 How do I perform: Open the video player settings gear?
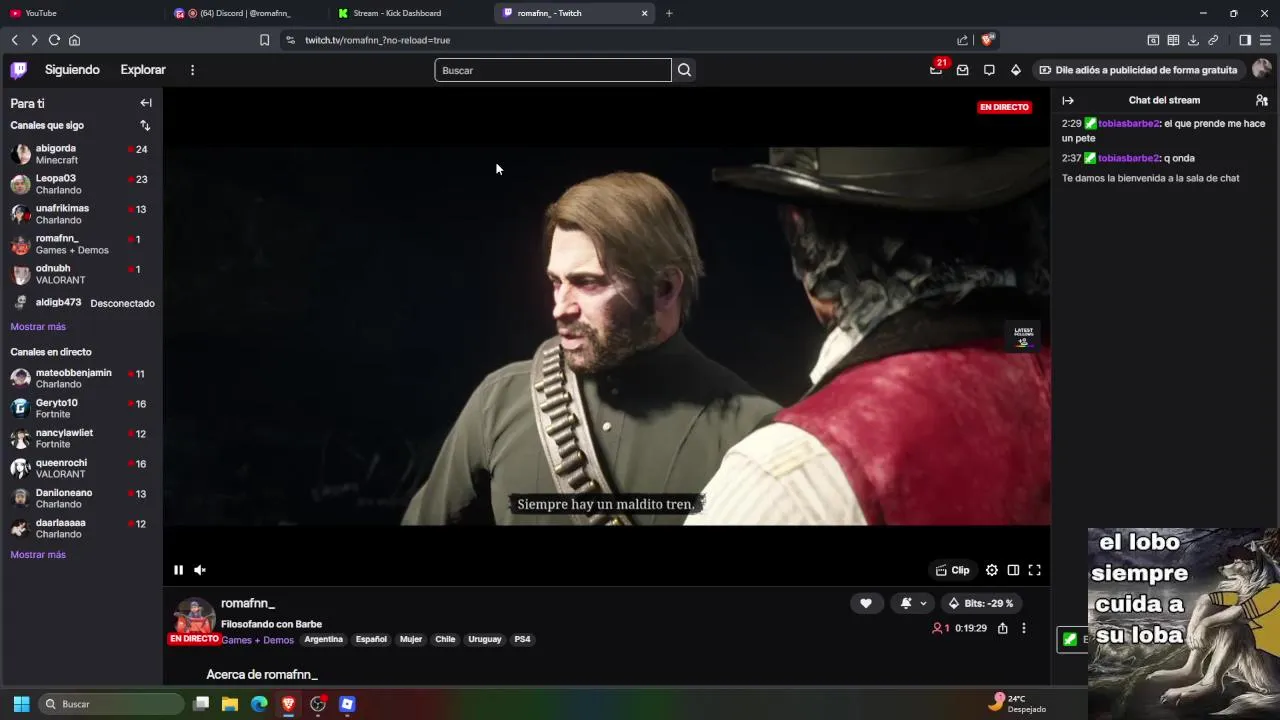992,570
